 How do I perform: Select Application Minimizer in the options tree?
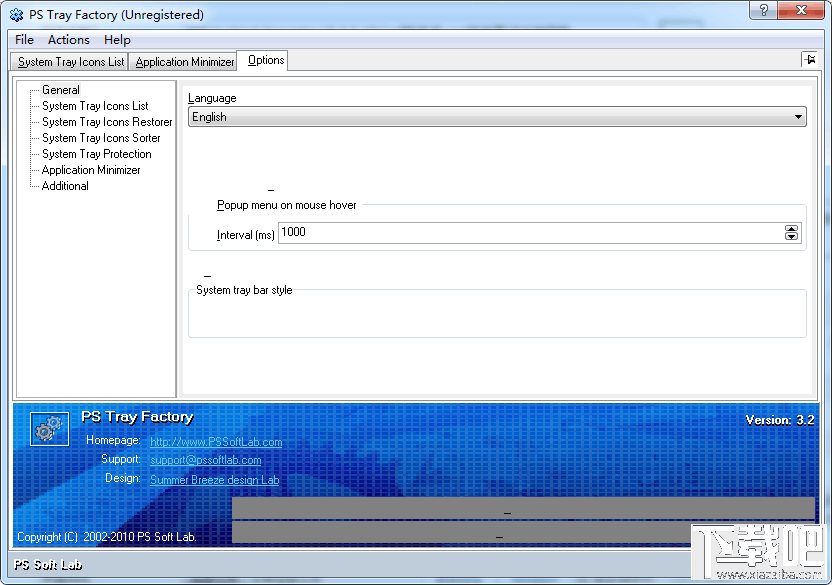(91, 170)
